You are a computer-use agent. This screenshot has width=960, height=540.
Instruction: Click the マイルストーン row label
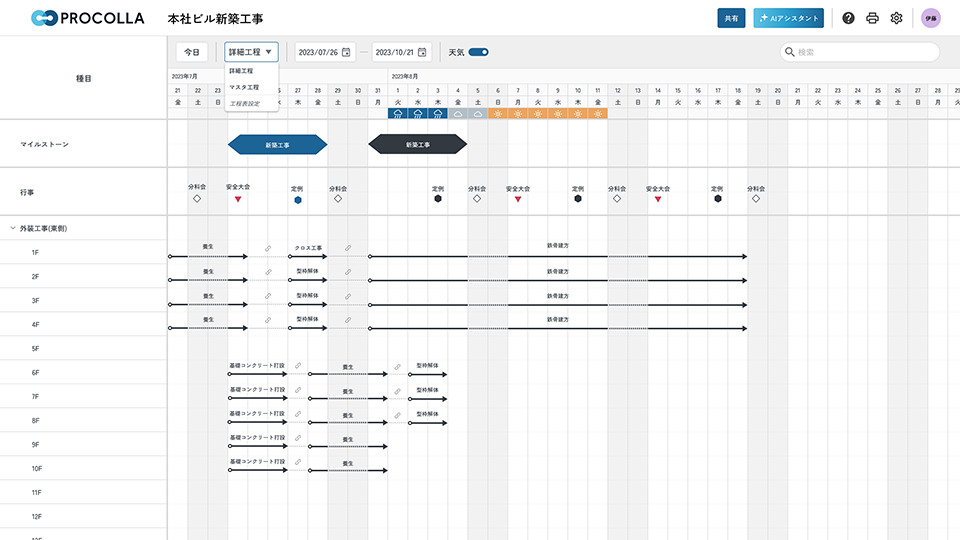pyautogui.click(x=44, y=144)
